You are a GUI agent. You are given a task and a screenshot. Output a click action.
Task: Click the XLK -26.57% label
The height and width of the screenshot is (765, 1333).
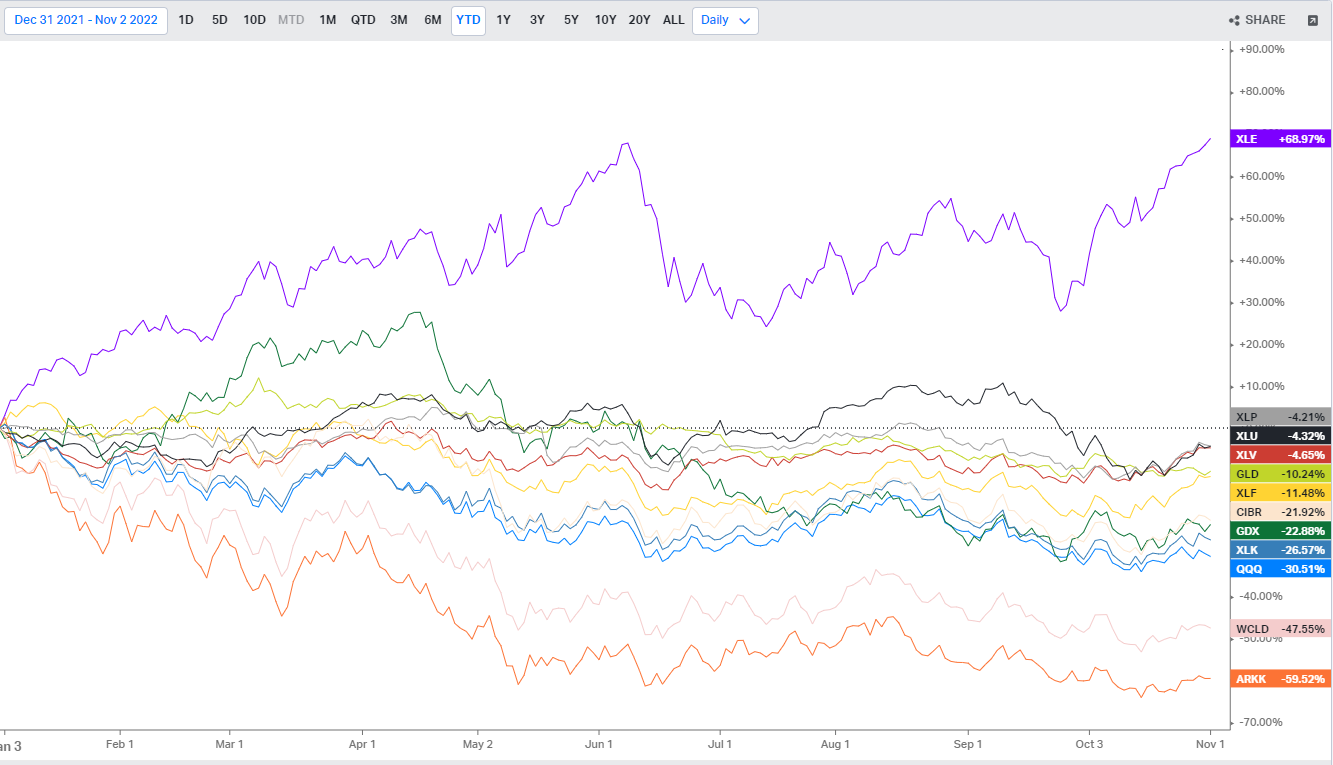[x=1281, y=550]
